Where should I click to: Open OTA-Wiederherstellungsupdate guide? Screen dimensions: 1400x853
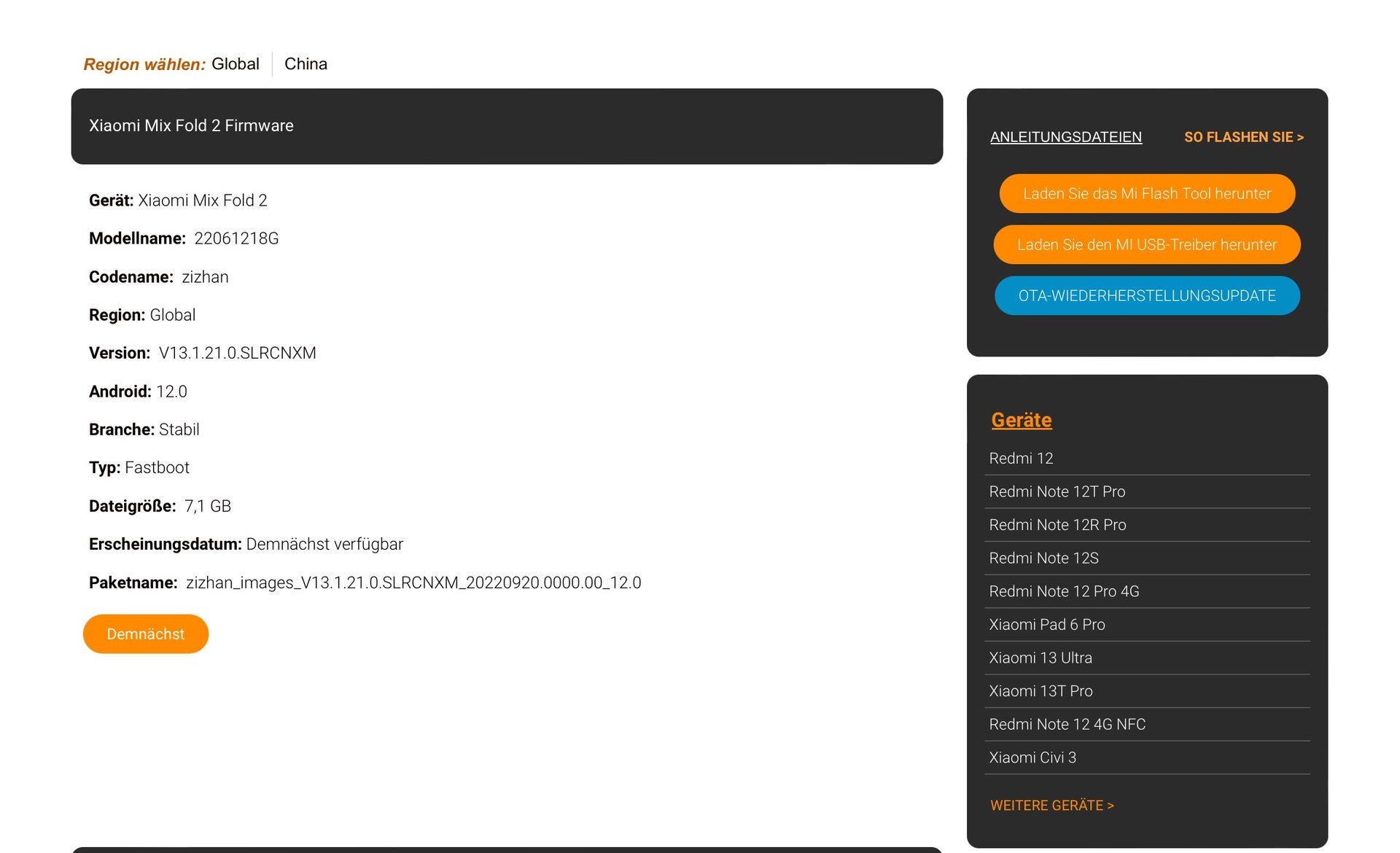[x=1146, y=296]
